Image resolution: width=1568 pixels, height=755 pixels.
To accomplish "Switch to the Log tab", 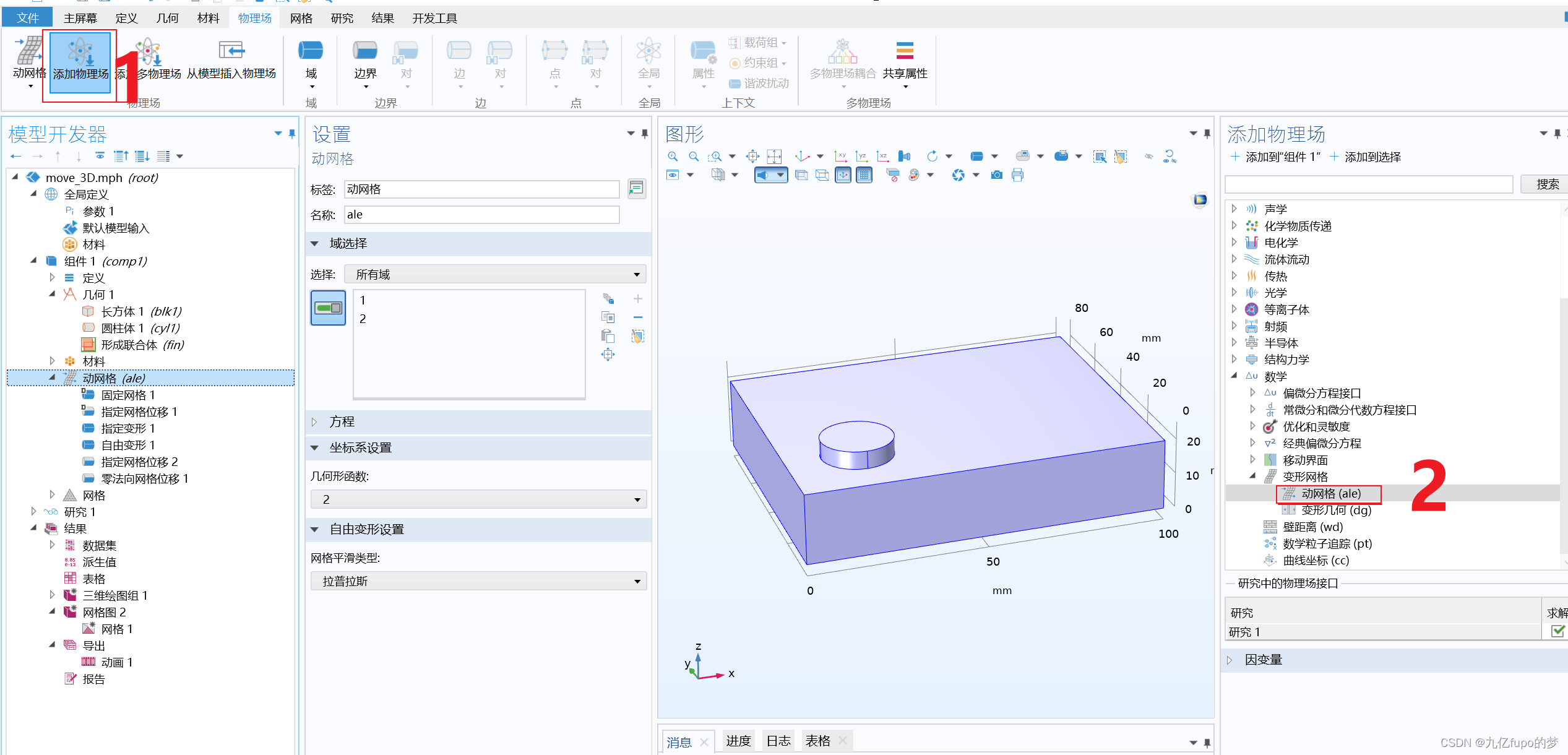I will coord(778,741).
